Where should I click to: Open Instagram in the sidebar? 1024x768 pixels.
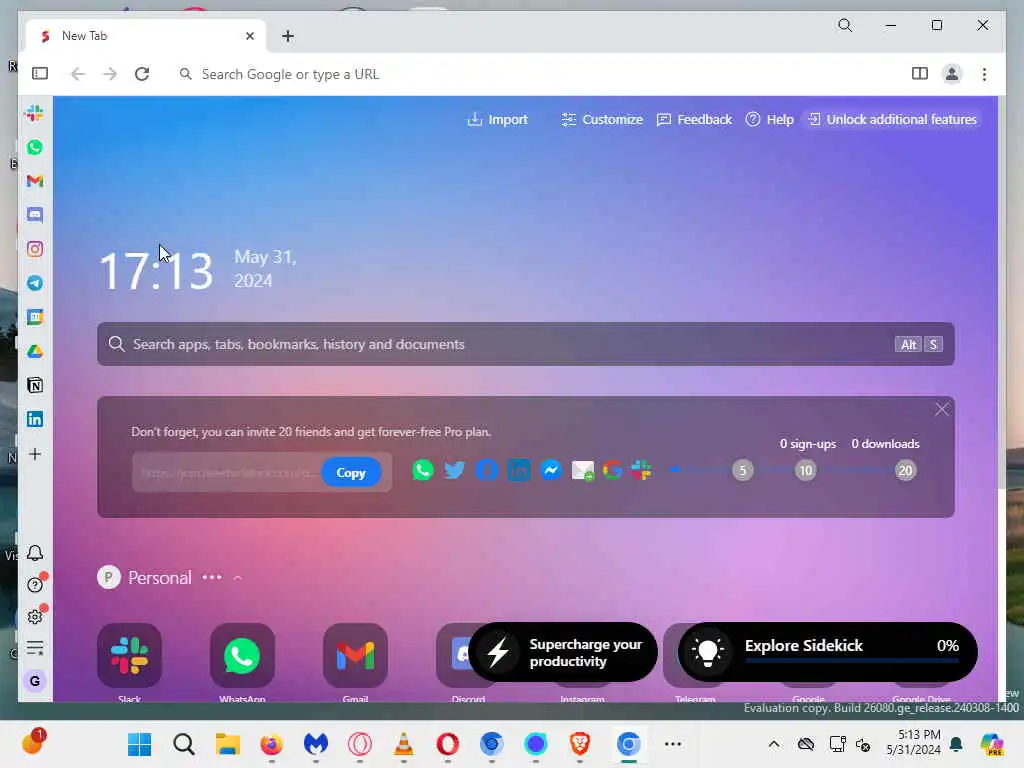pyautogui.click(x=35, y=249)
